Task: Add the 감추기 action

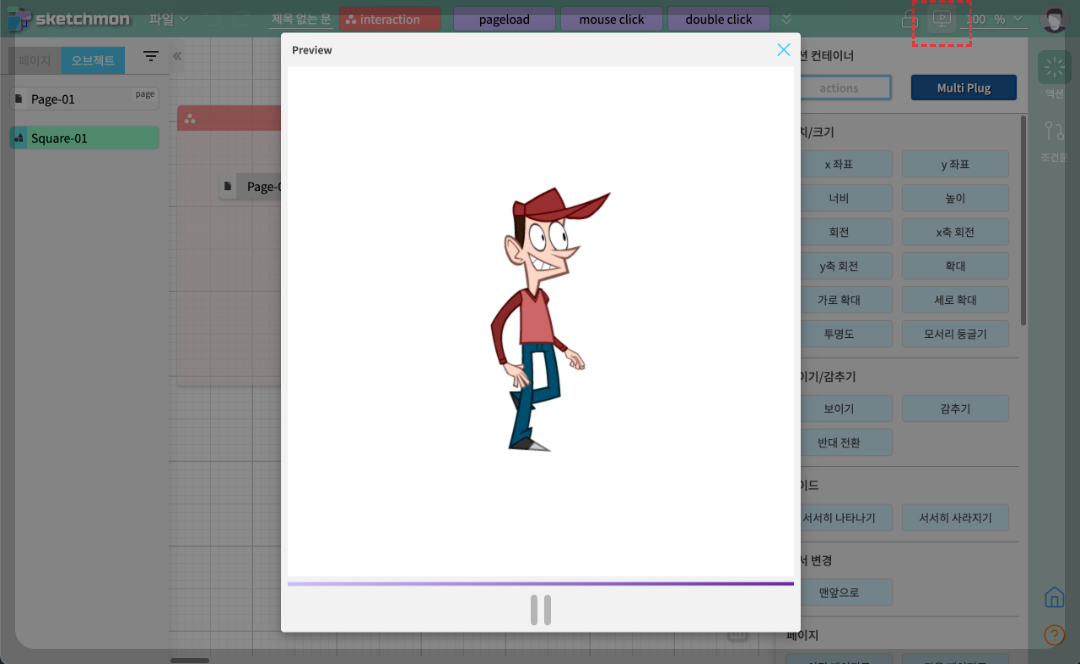Action: (955, 408)
